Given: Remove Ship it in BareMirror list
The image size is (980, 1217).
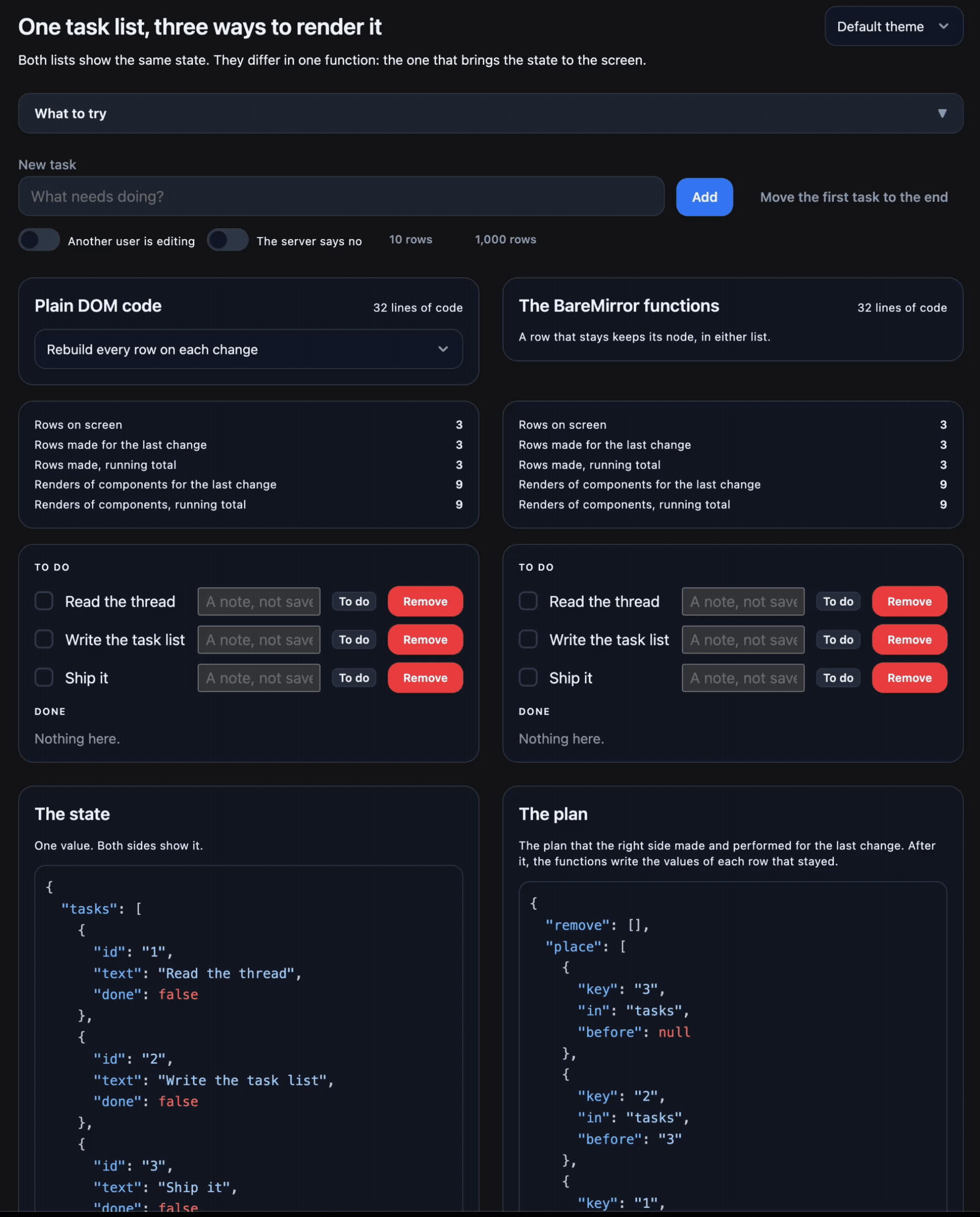Looking at the screenshot, I should point(909,678).
